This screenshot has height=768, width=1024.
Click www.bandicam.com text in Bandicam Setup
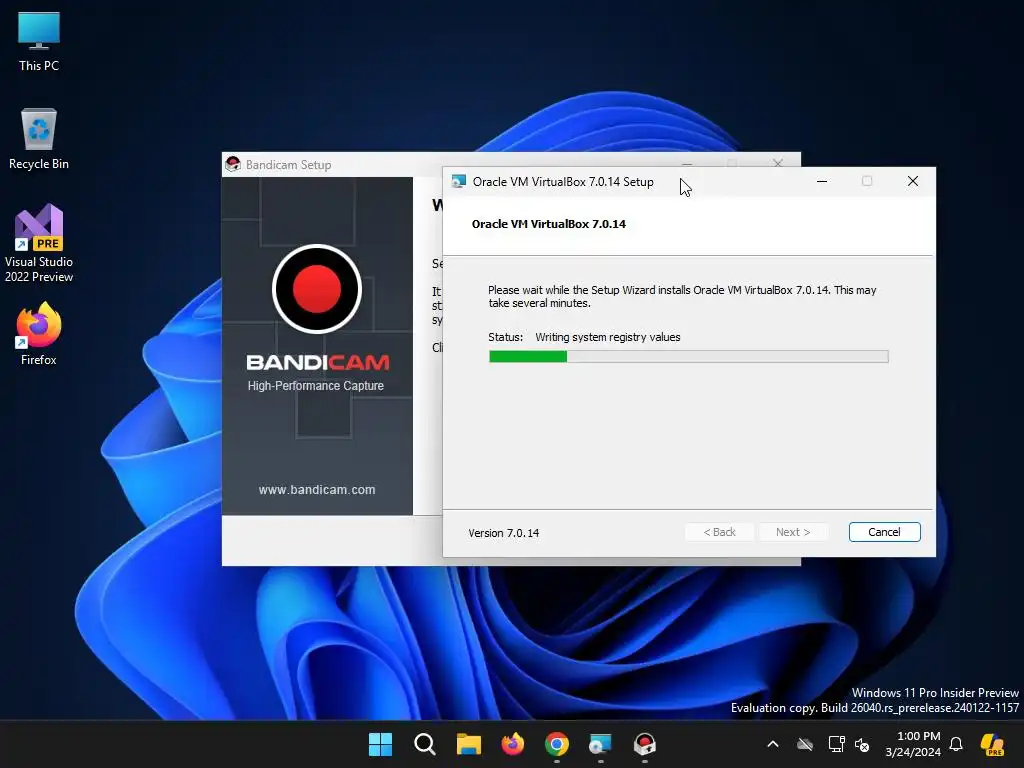(x=317, y=490)
